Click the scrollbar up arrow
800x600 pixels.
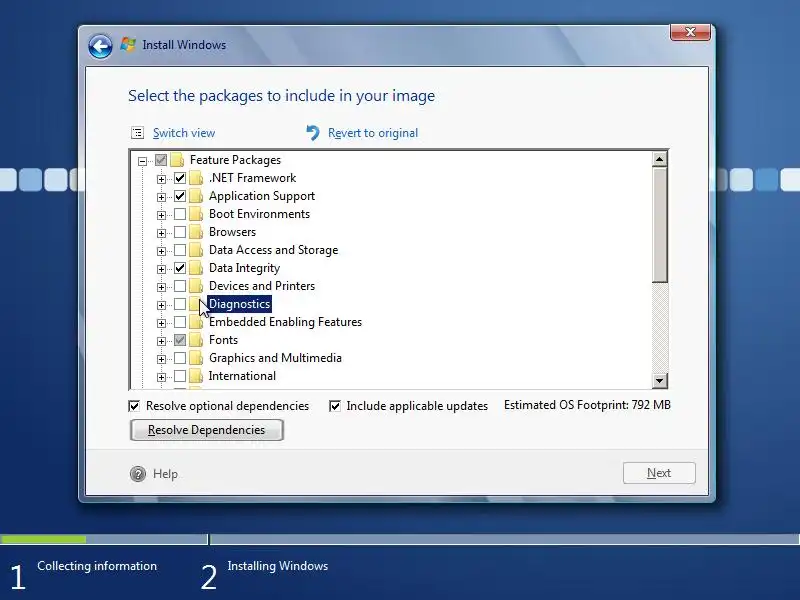(659, 159)
